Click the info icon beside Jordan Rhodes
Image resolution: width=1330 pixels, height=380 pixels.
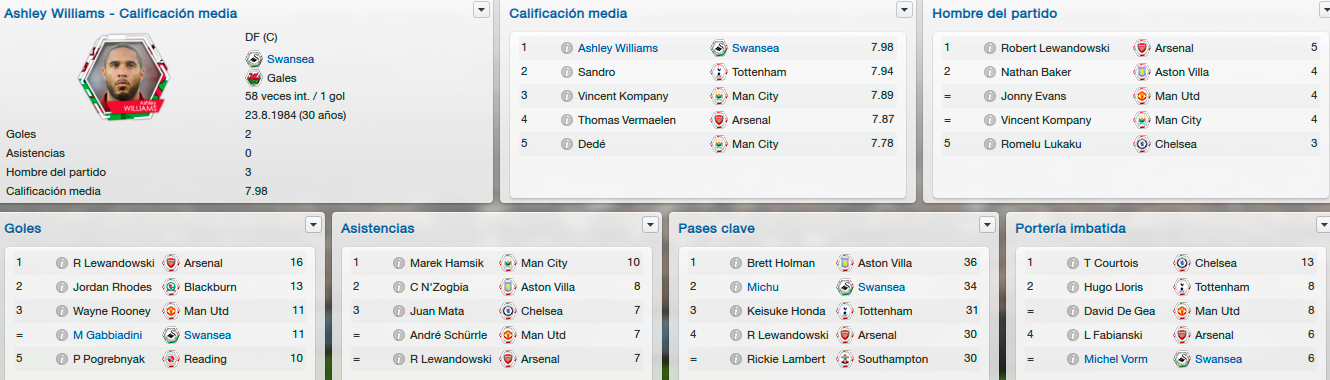[x=62, y=287]
